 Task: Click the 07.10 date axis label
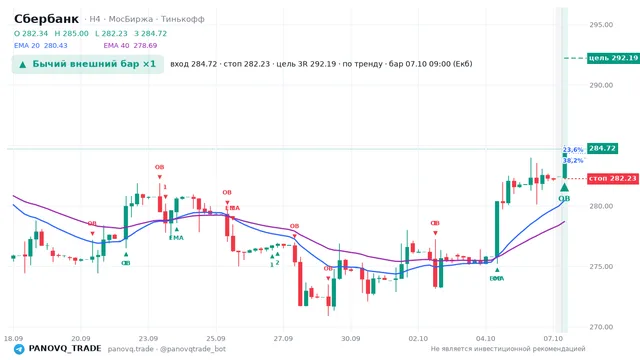coord(553,338)
